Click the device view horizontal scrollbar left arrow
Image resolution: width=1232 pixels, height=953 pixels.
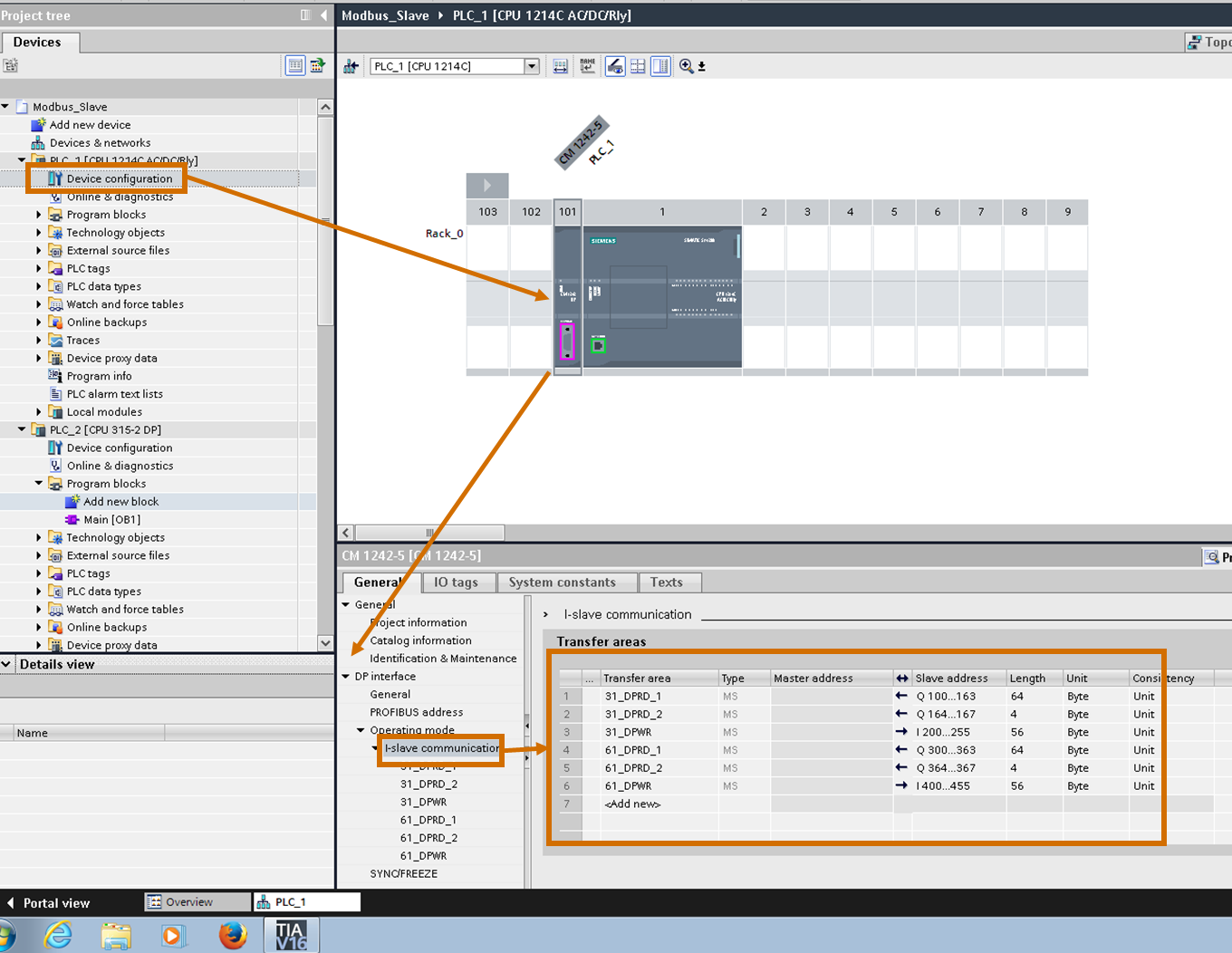tap(346, 533)
